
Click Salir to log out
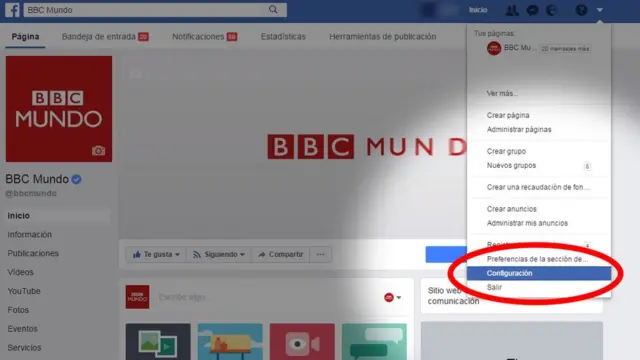pyautogui.click(x=494, y=287)
